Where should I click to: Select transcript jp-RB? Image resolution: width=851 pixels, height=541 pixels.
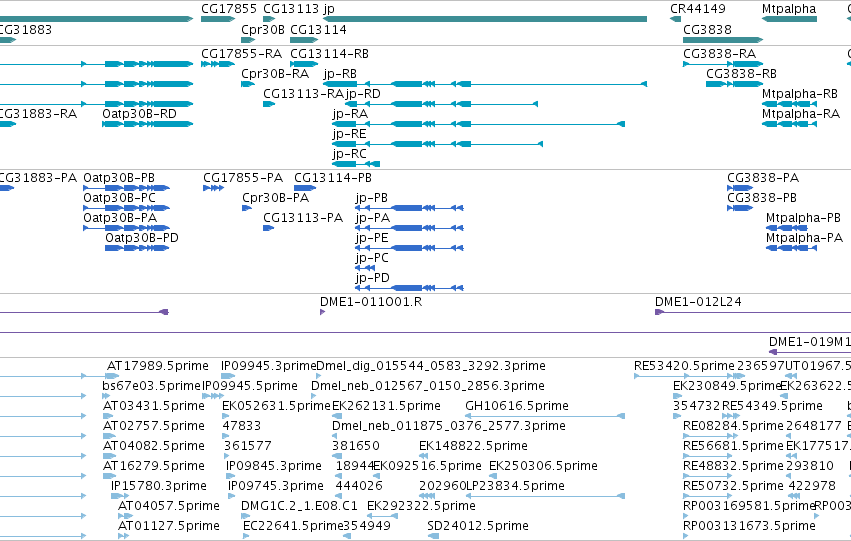340,74
